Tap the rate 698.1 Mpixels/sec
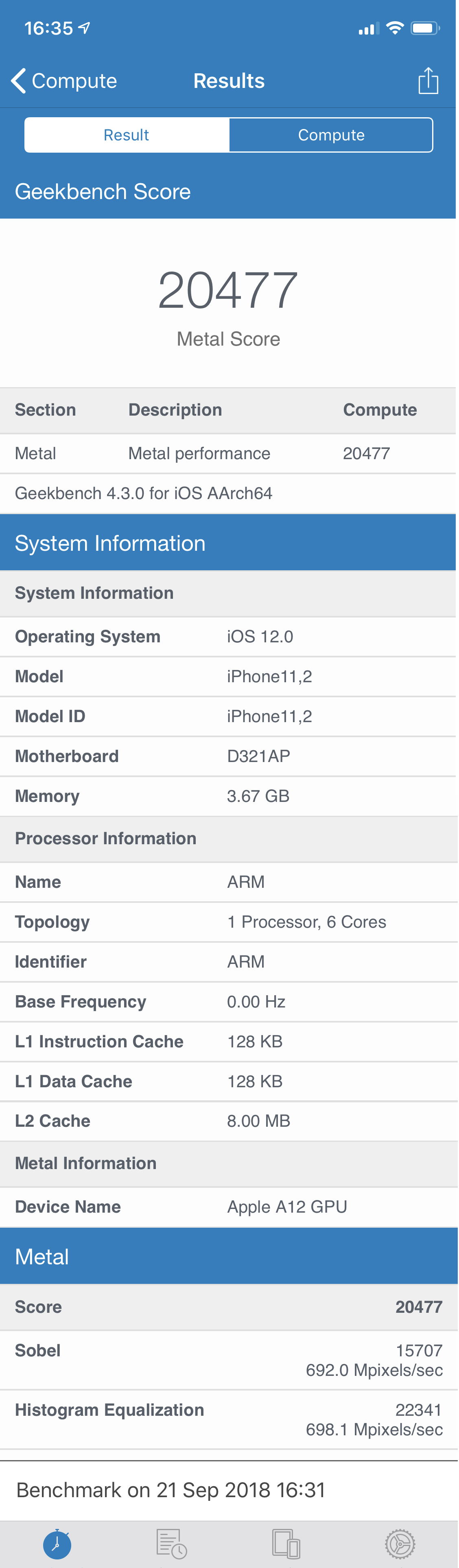Image resolution: width=459 pixels, height=1568 pixels. [374, 1430]
